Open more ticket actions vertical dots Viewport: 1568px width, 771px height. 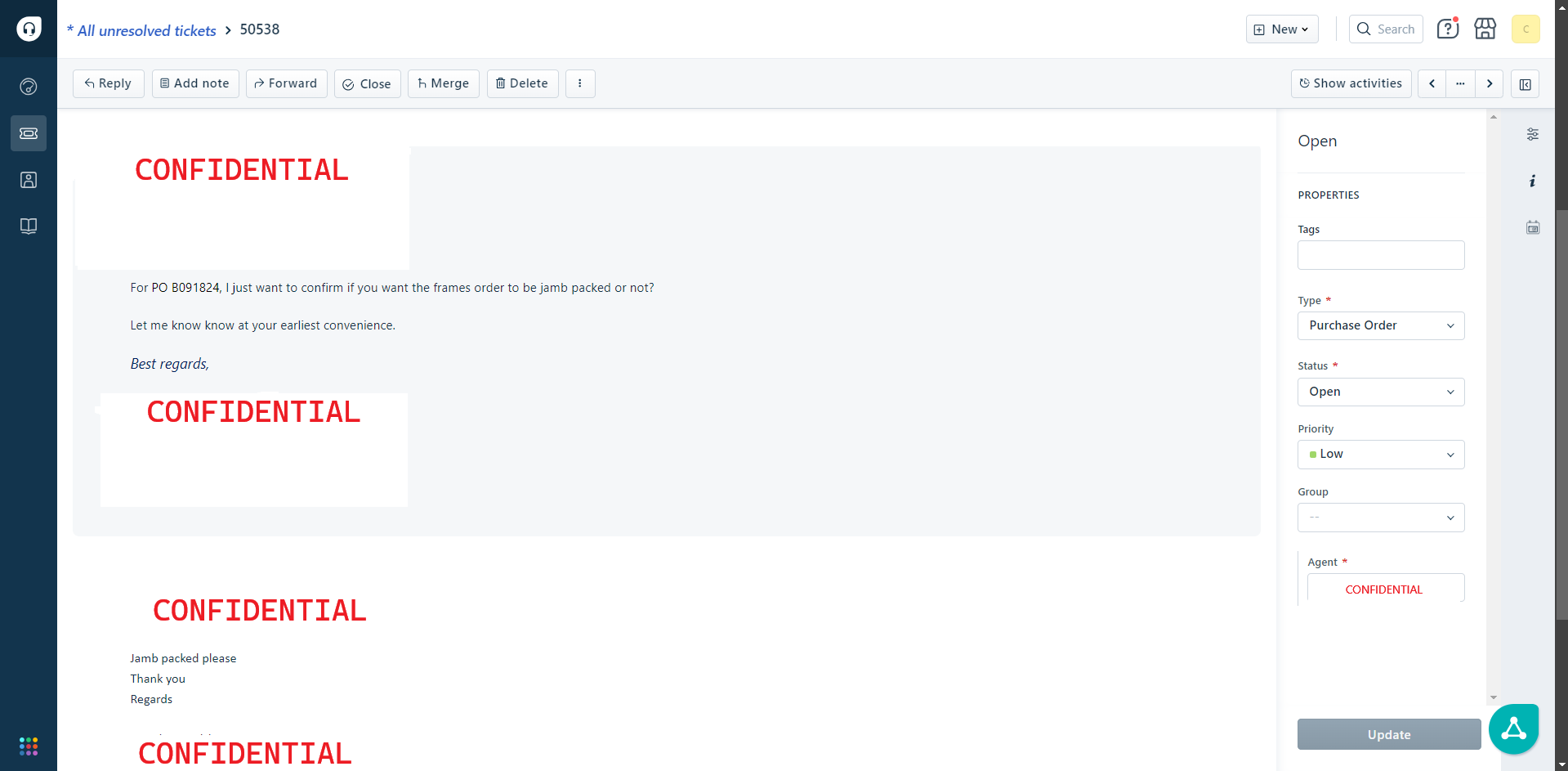pyautogui.click(x=580, y=83)
